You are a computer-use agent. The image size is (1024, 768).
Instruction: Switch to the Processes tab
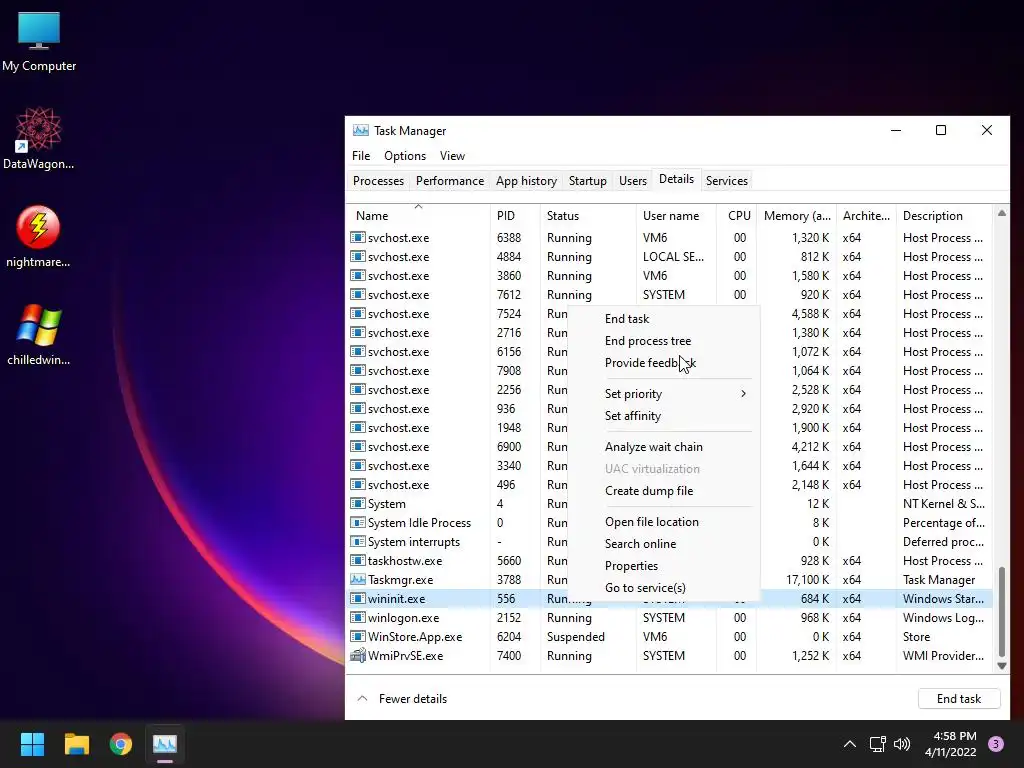pos(378,181)
